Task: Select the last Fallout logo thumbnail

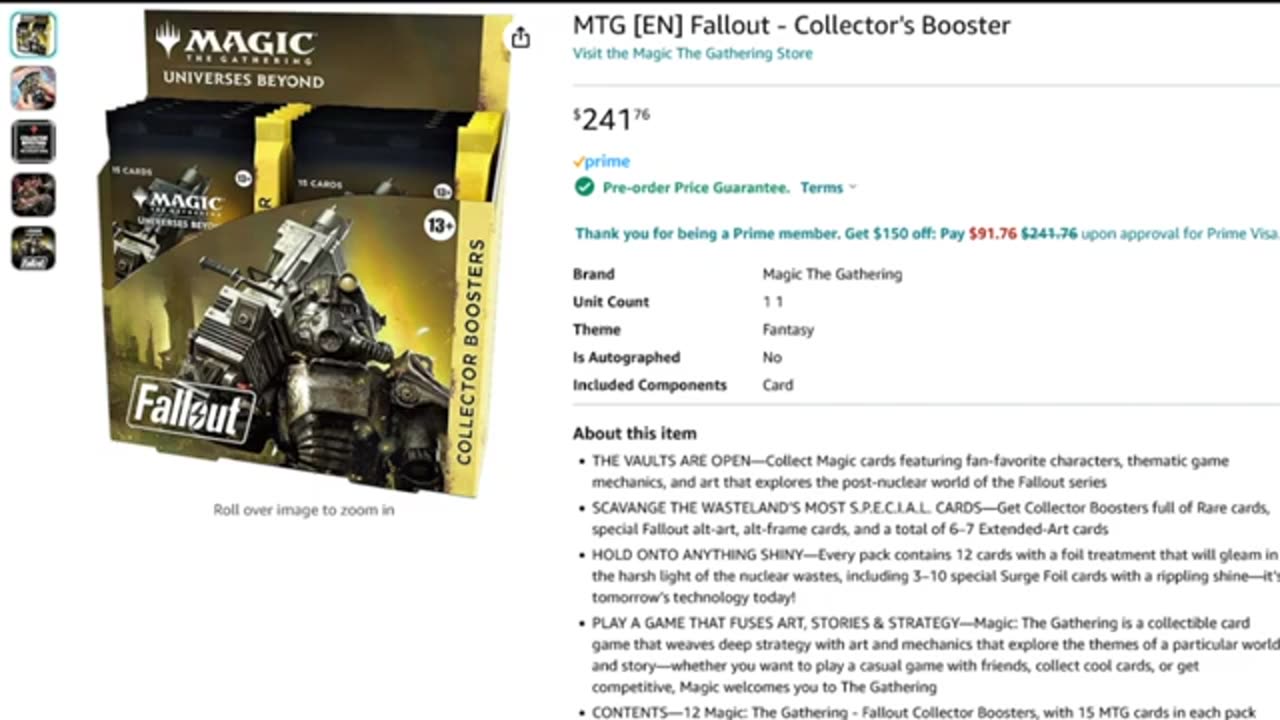Action: click(x=33, y=248)
